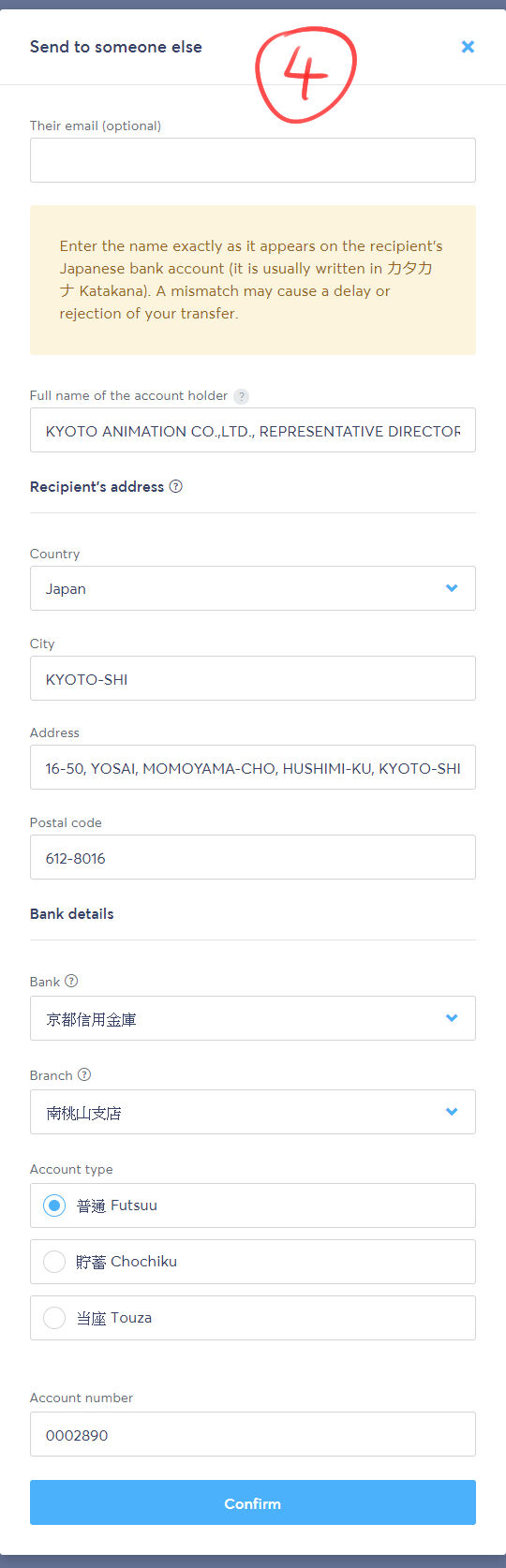Click the Country dropdown chevron arrow

pyautogui.click(x=452, y=588)
